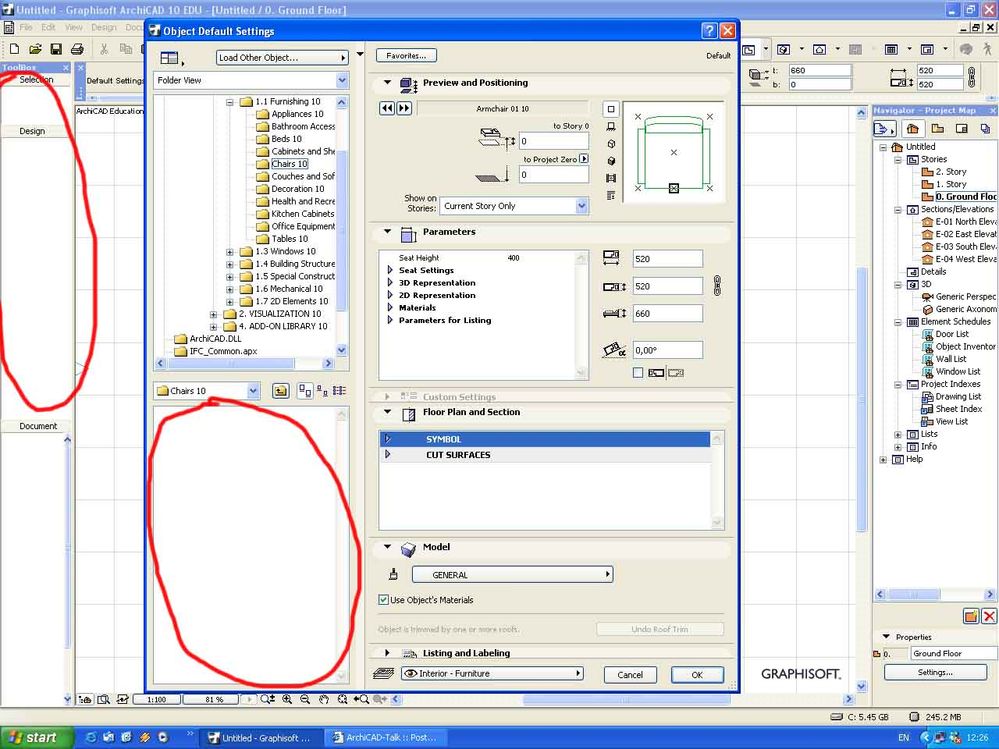Click Cancel button in dialog

tap(629, 674)
